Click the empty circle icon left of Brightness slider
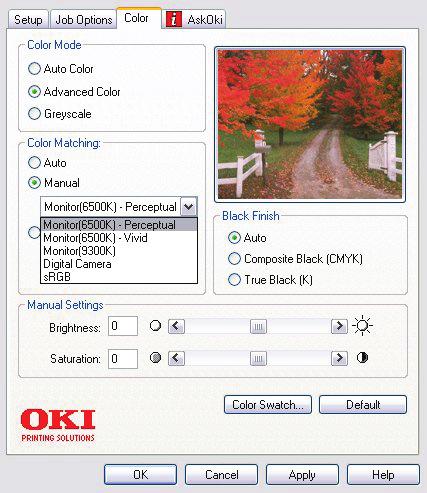 pyautogui.click(x=155, y=326)
